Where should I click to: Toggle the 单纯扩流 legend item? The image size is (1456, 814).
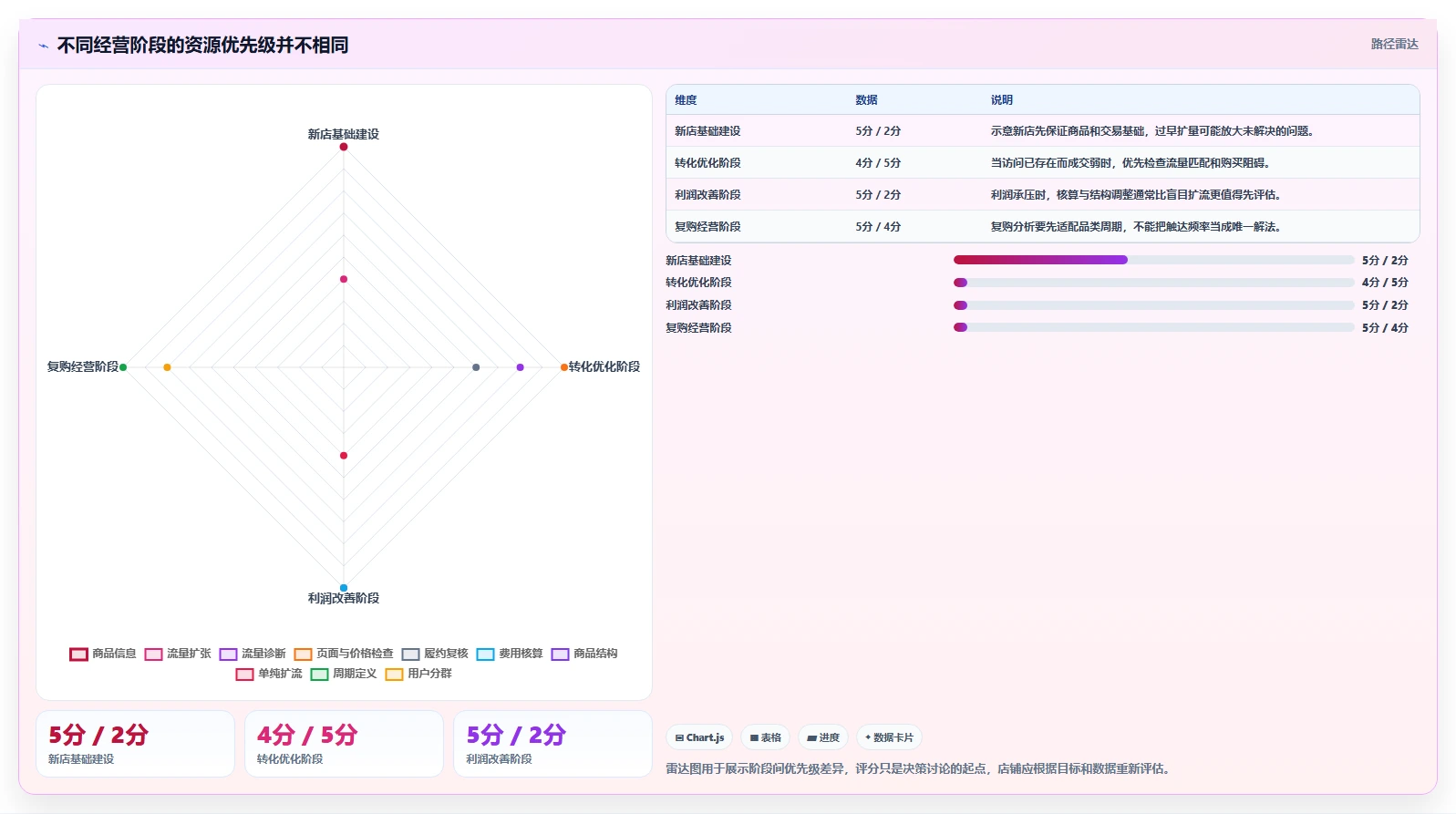pyautogui.click(x=269, y=674)
